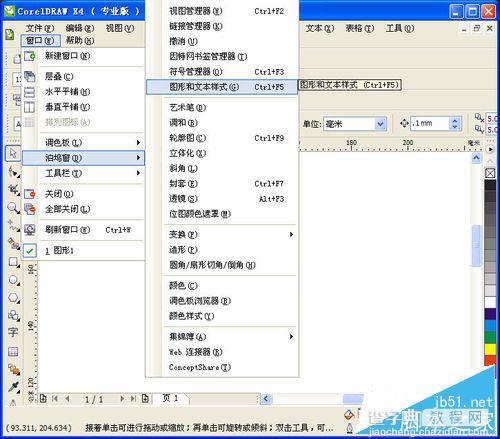The height and width of the screenshot is (439, 500).
Task: Toggle the checked 图形1 window entry
Action: coord(83,250)
